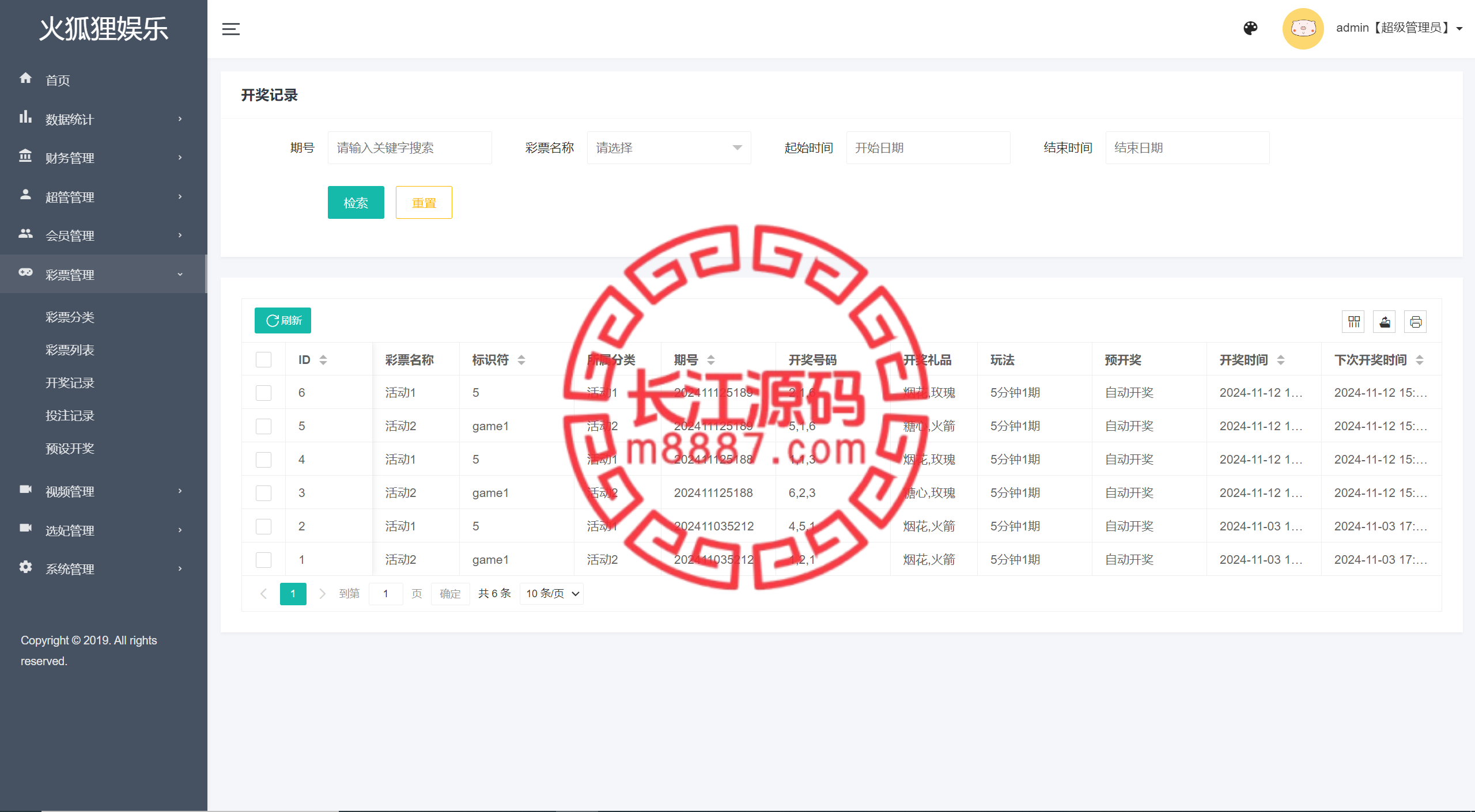Click the previous page arrow

(263, 594)
